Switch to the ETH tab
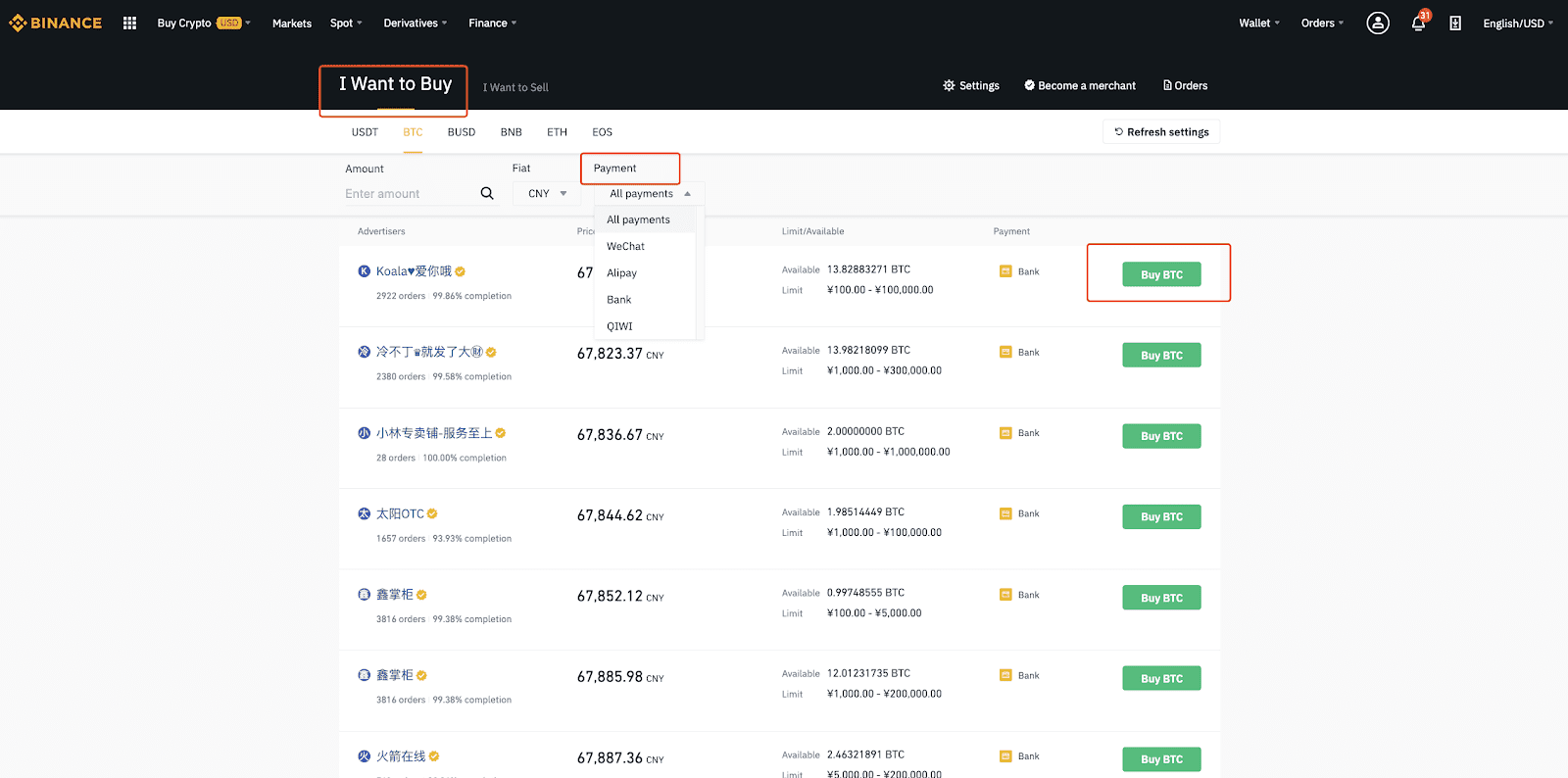 557,132
